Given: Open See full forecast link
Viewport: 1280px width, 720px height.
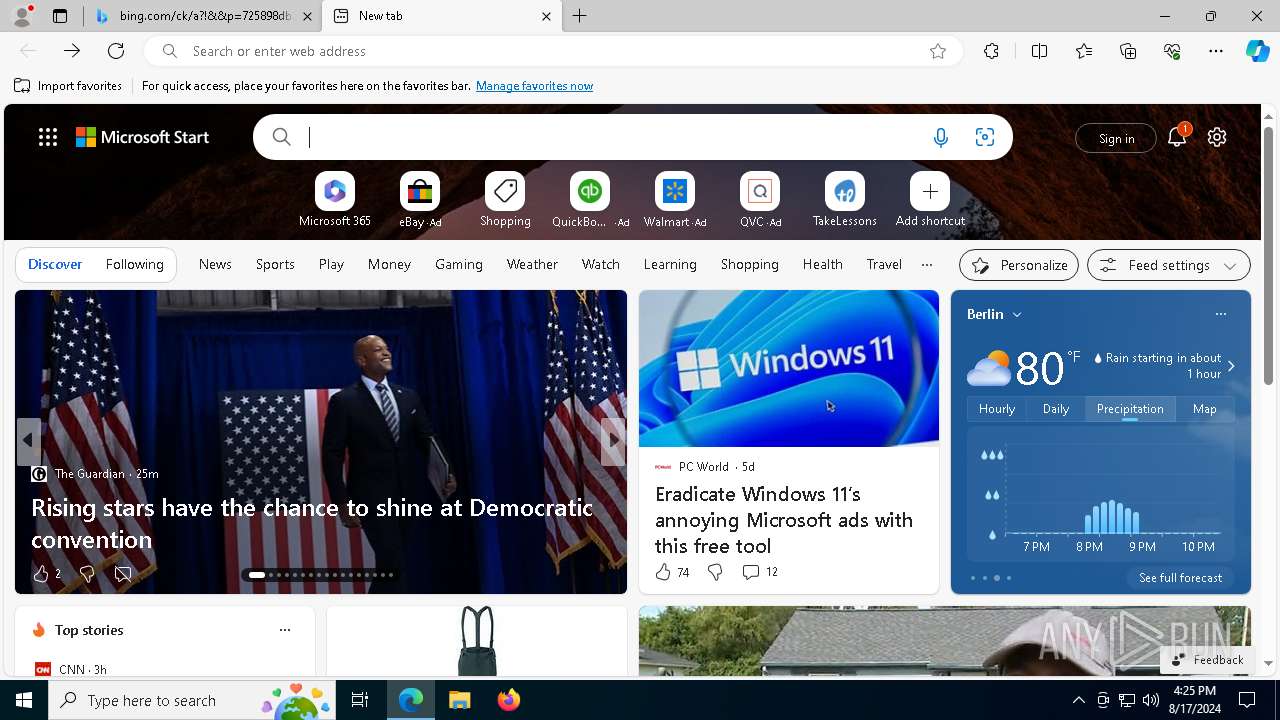Looking at the screenshot, I should point(1180,578).
